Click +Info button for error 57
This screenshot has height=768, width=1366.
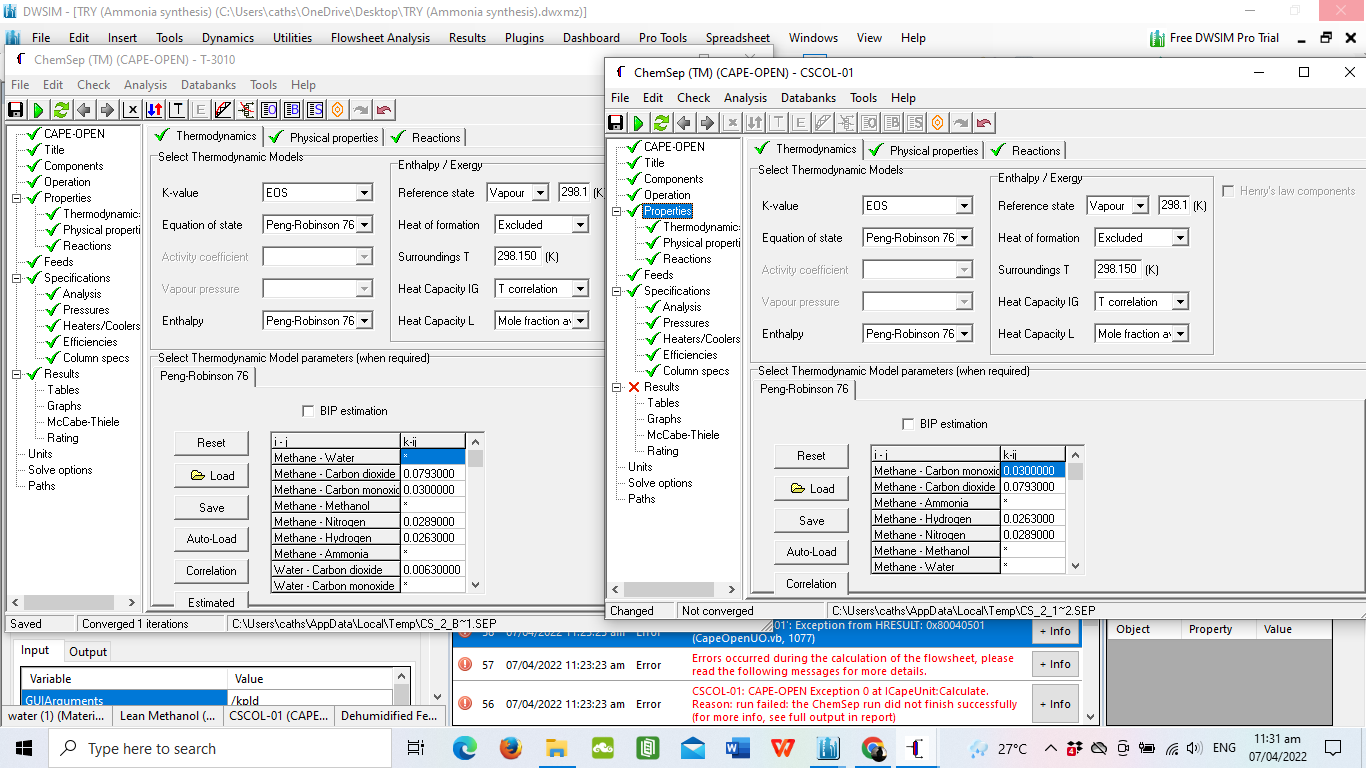point(1054,664)
